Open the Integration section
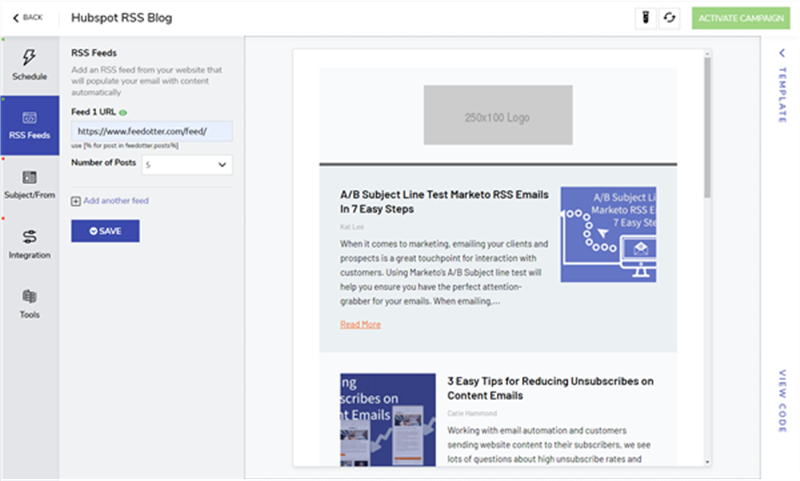 30,245
